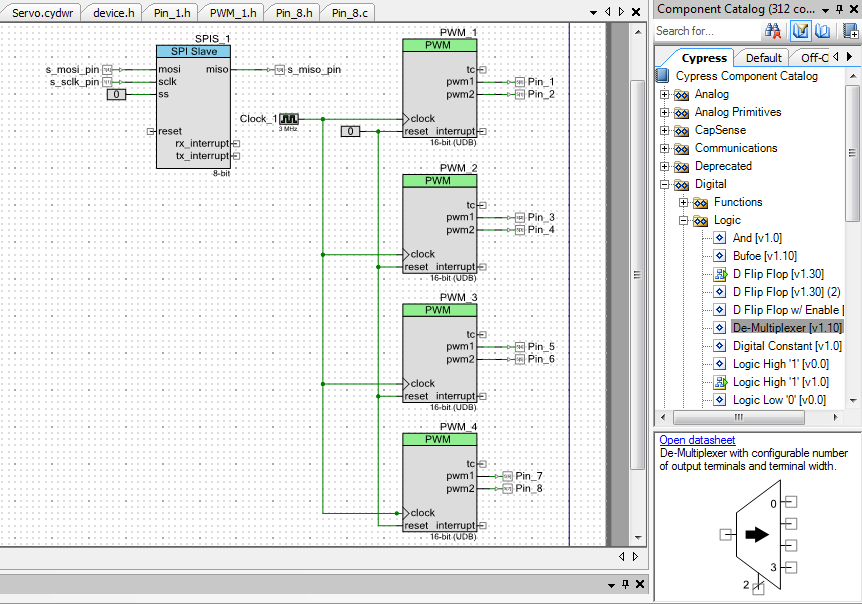Select the De-Multiplexer [v1.10] component

787,328
